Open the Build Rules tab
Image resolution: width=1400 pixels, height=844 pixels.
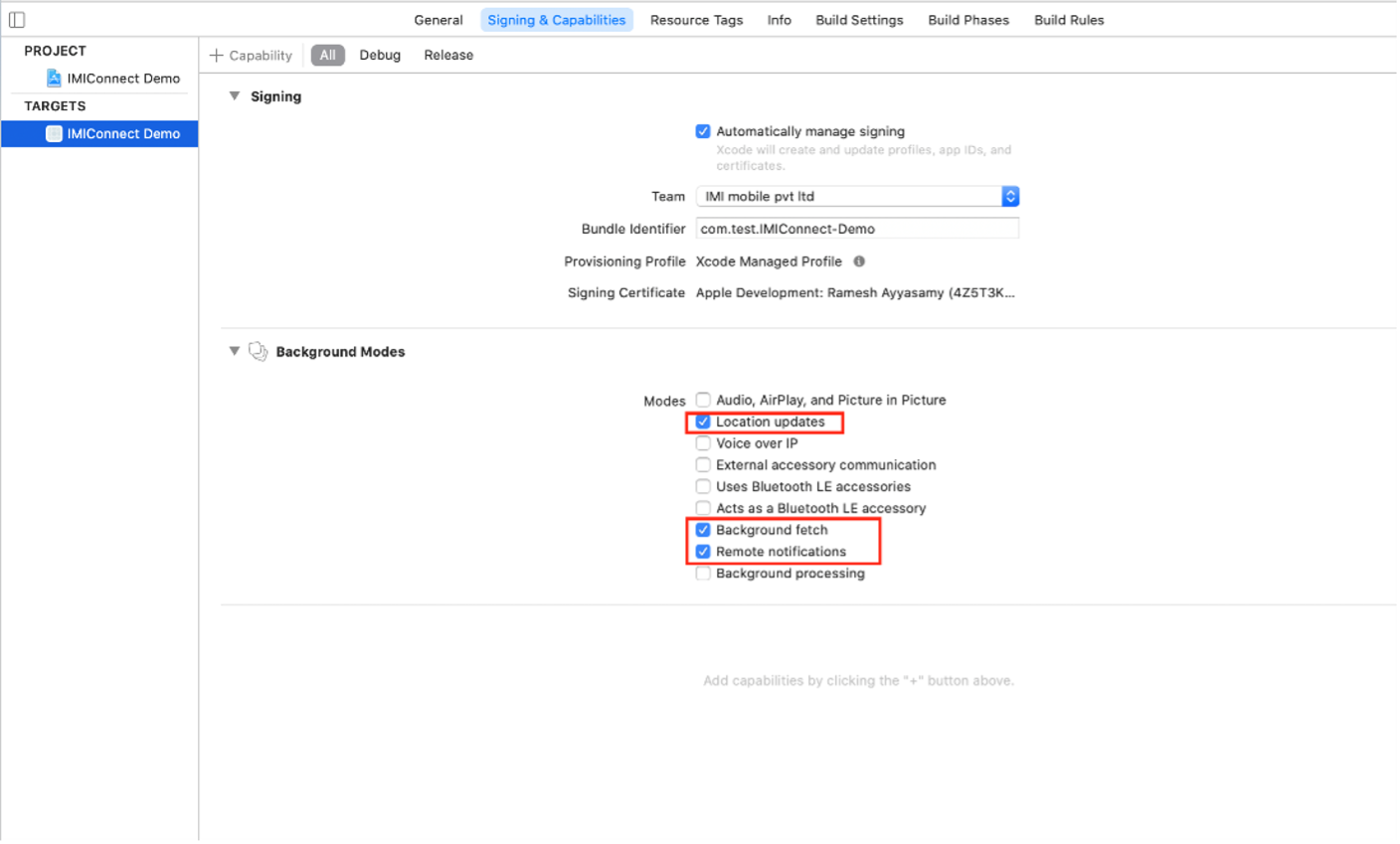coord(1069,20)
